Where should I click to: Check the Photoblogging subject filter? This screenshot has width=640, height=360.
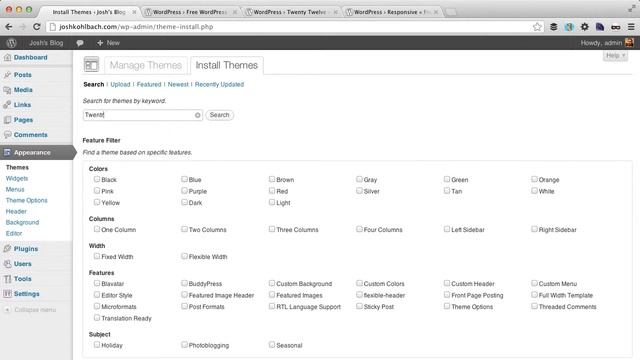tap(184, 345)
